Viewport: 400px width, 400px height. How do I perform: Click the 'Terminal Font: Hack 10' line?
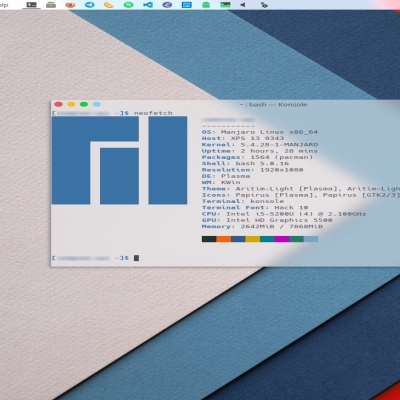tap(255, 208)
